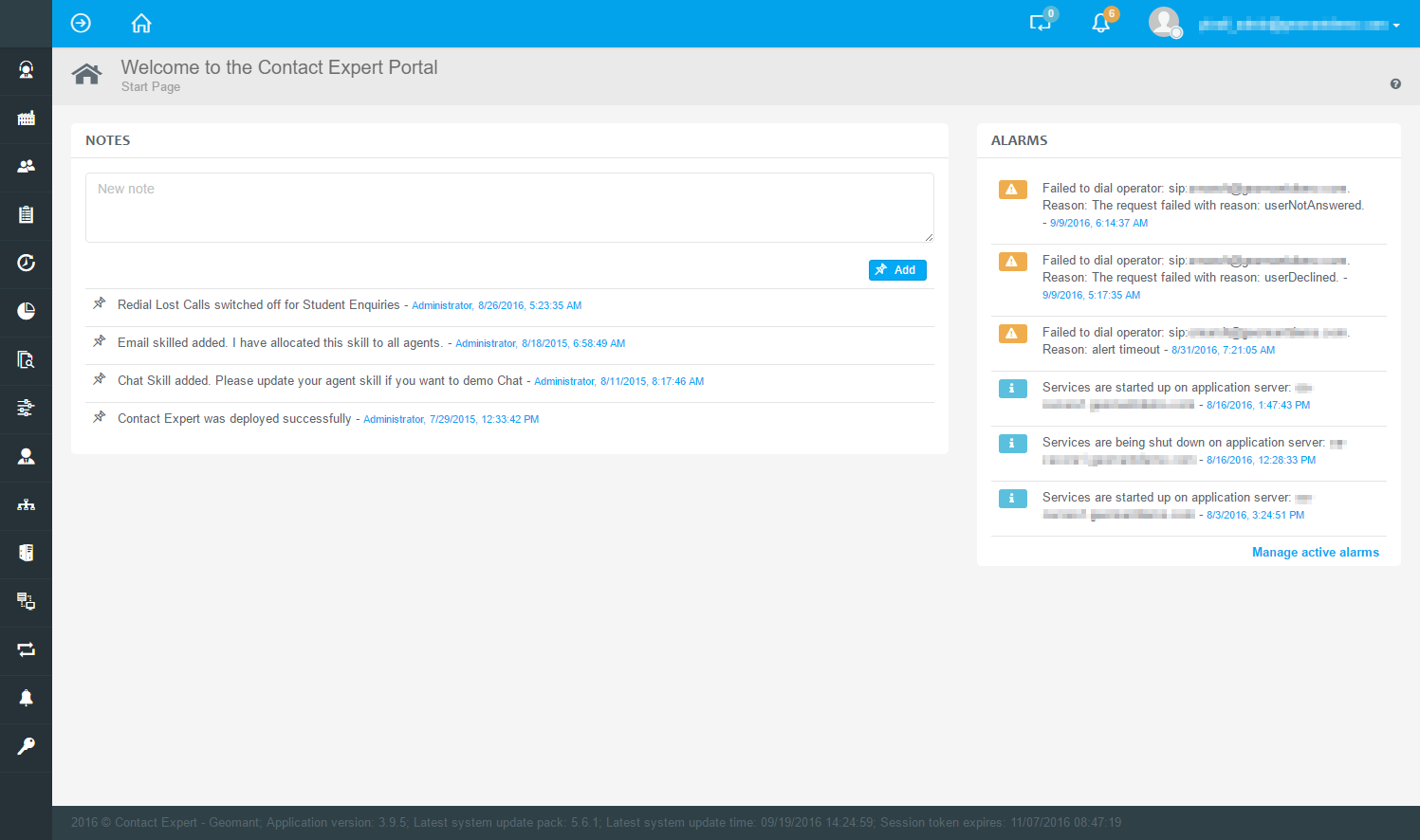Open notifications via the bell showing 6
Screen dimensions: 1420x840
1099,21
